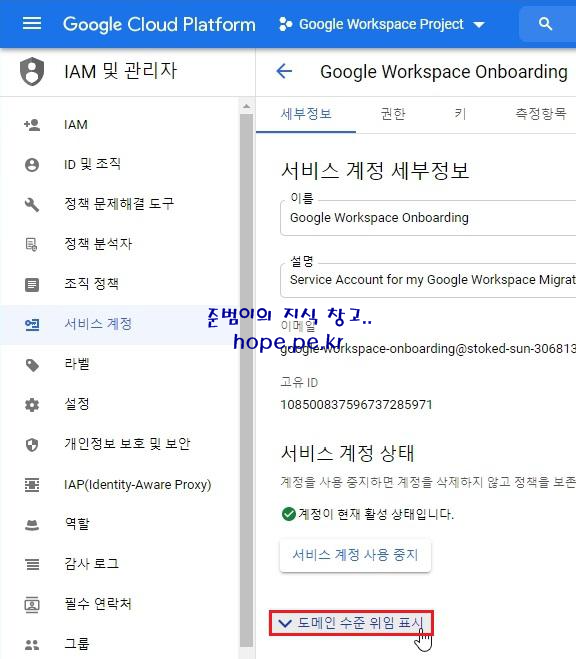The height and width of the screenshot is (659, 576).
Task: Open the hamburger navigation menu
Action: coord(32,24)
